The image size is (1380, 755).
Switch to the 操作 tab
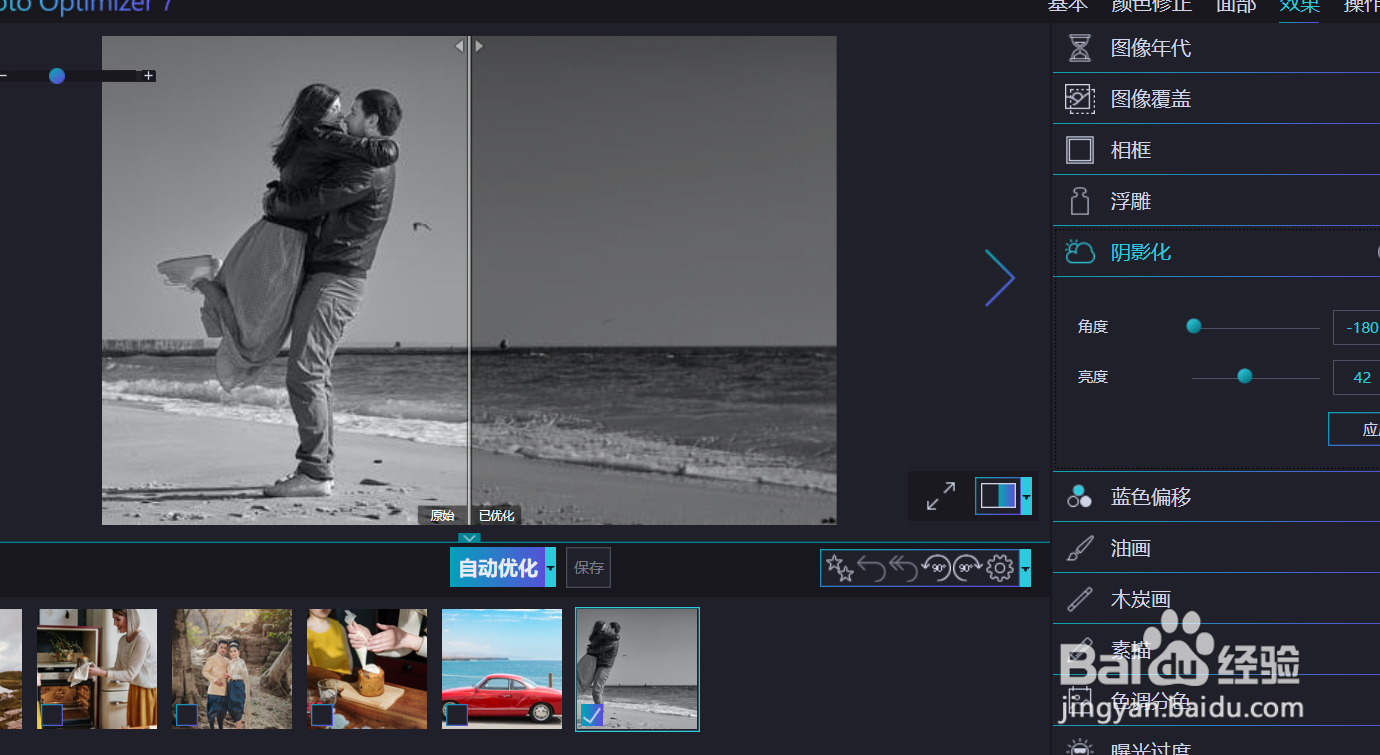(x=1362, y=6)
